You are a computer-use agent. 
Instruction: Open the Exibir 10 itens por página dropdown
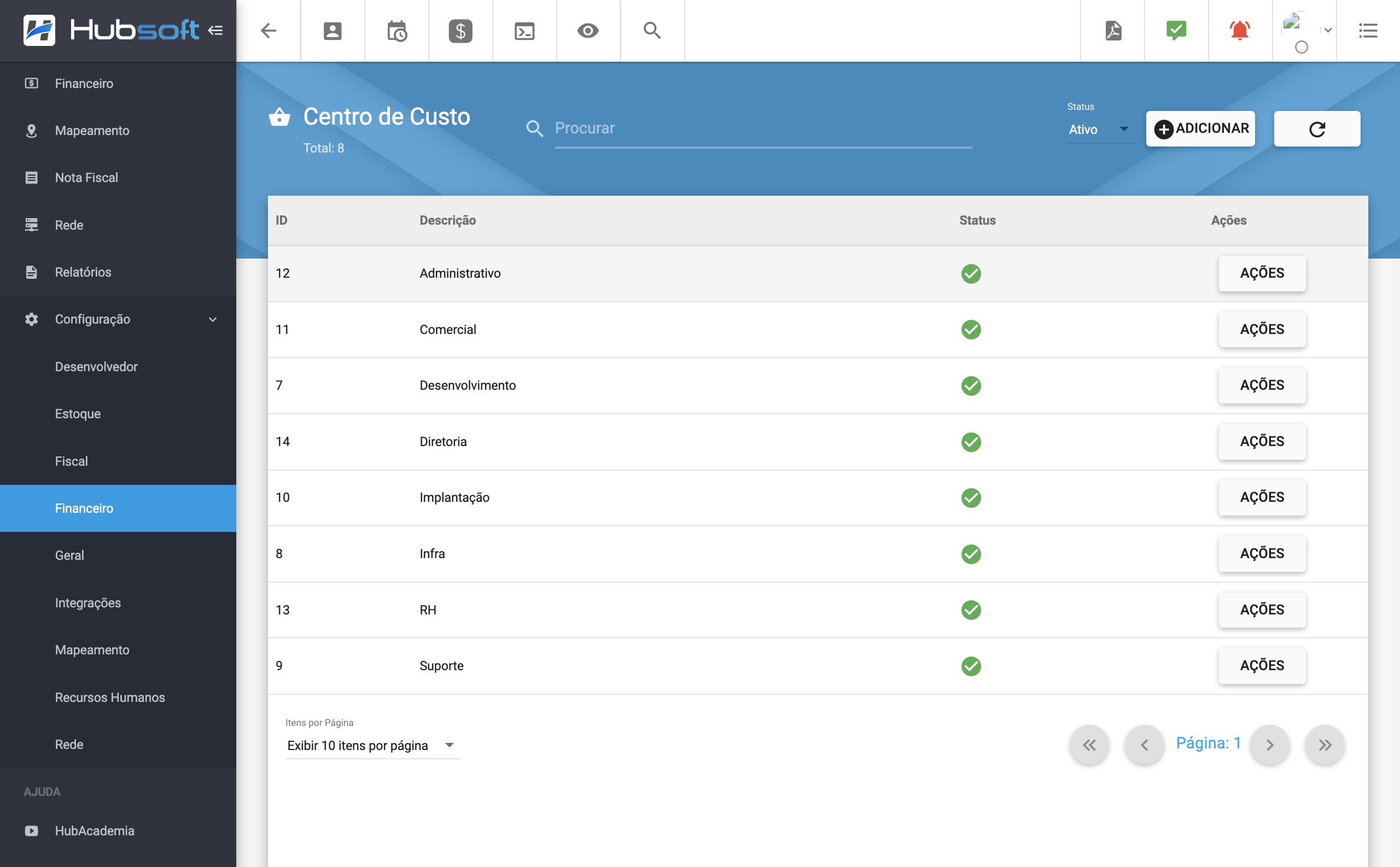[x=373, y=746]
